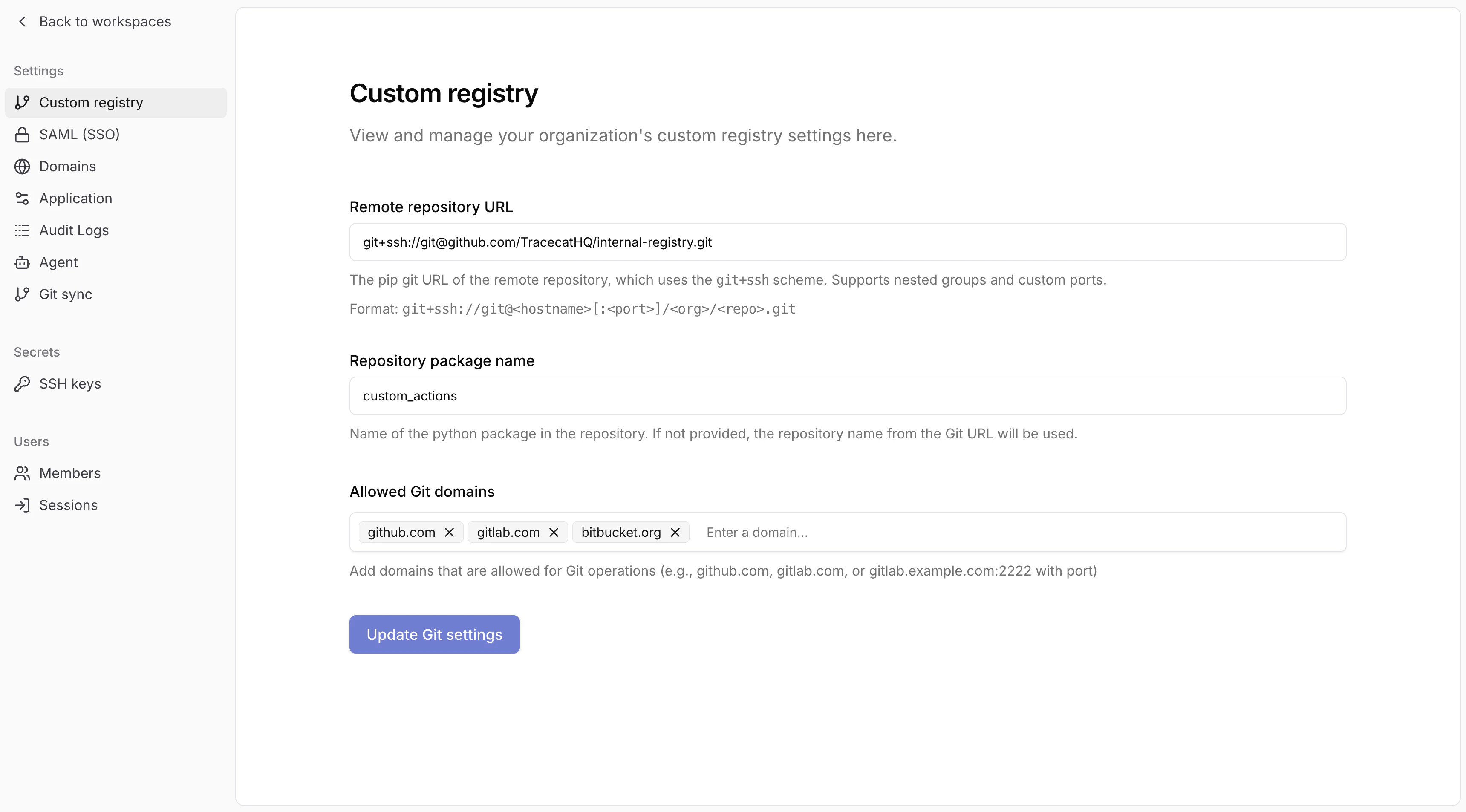Click the SAML (SSO) lock icon
This screenshot has height=812, width=1466.
[22, 134]
